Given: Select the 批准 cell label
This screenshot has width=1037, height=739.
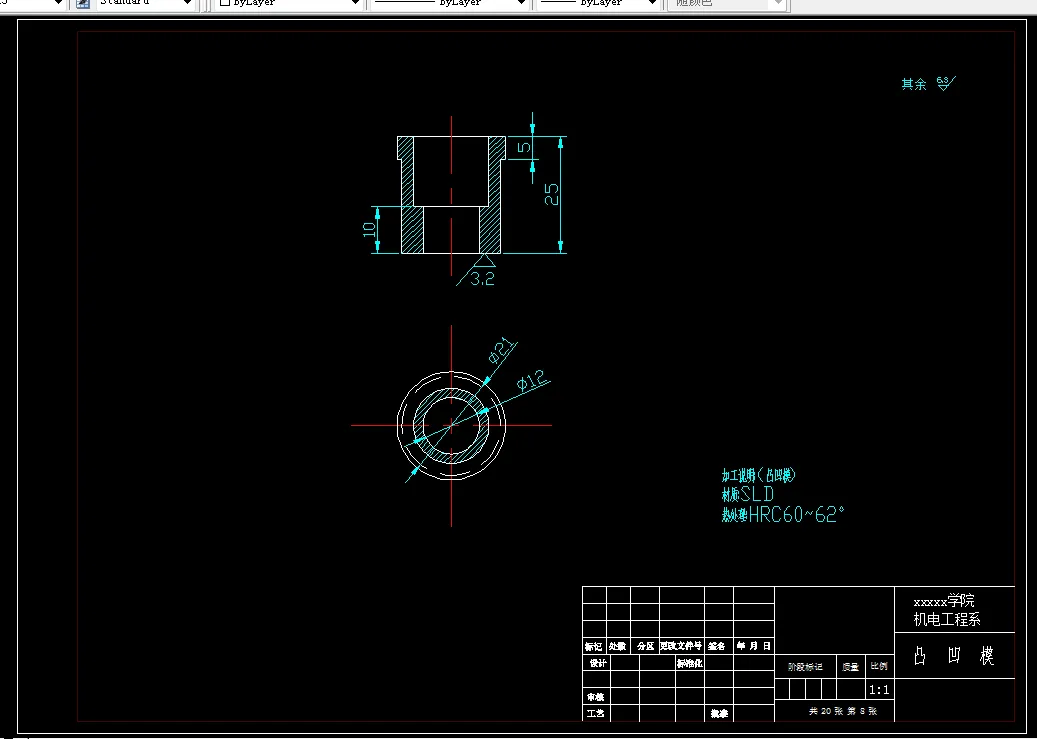Looking at the screenshot, I should coord(720,714).
